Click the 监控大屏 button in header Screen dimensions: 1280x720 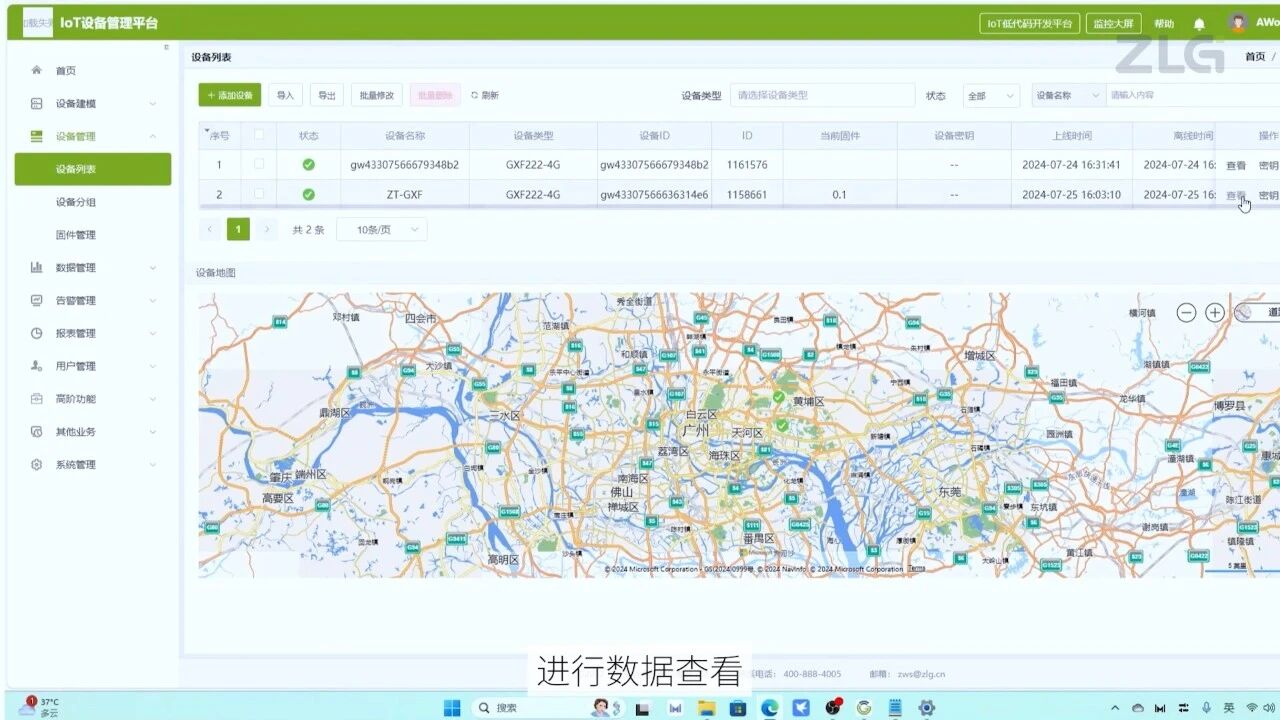tap(1114, 24)
